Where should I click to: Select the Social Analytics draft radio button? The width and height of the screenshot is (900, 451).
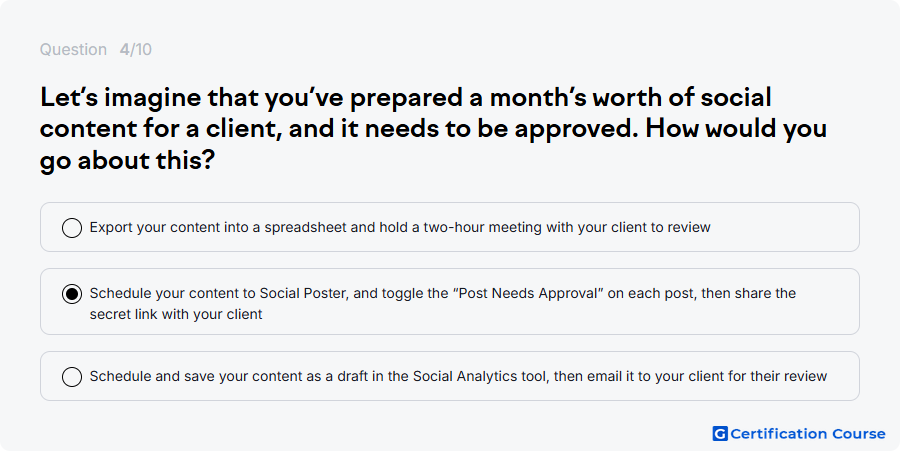(72, 377)
